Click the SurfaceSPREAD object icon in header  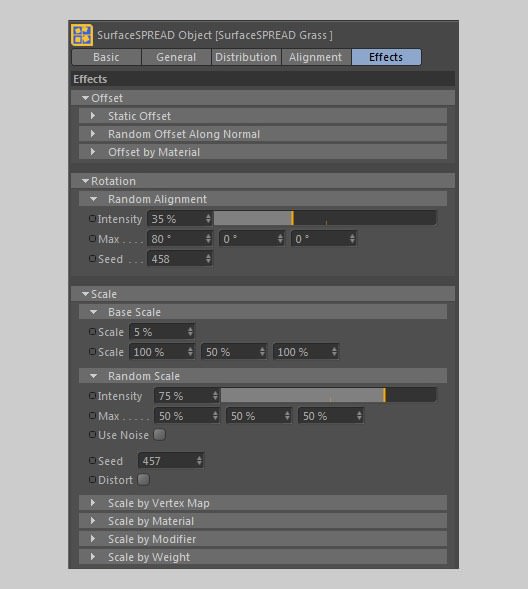point(82,35)
